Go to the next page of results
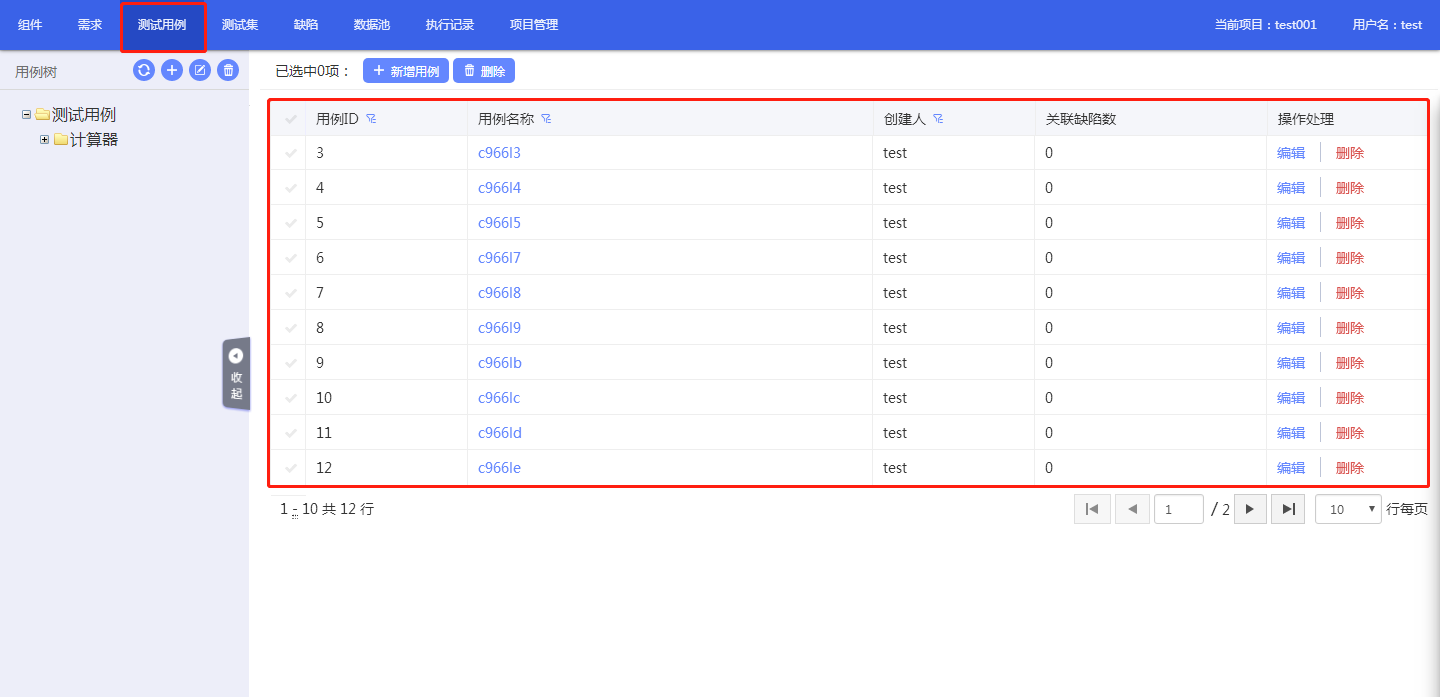 click(x=1250, y=509)
